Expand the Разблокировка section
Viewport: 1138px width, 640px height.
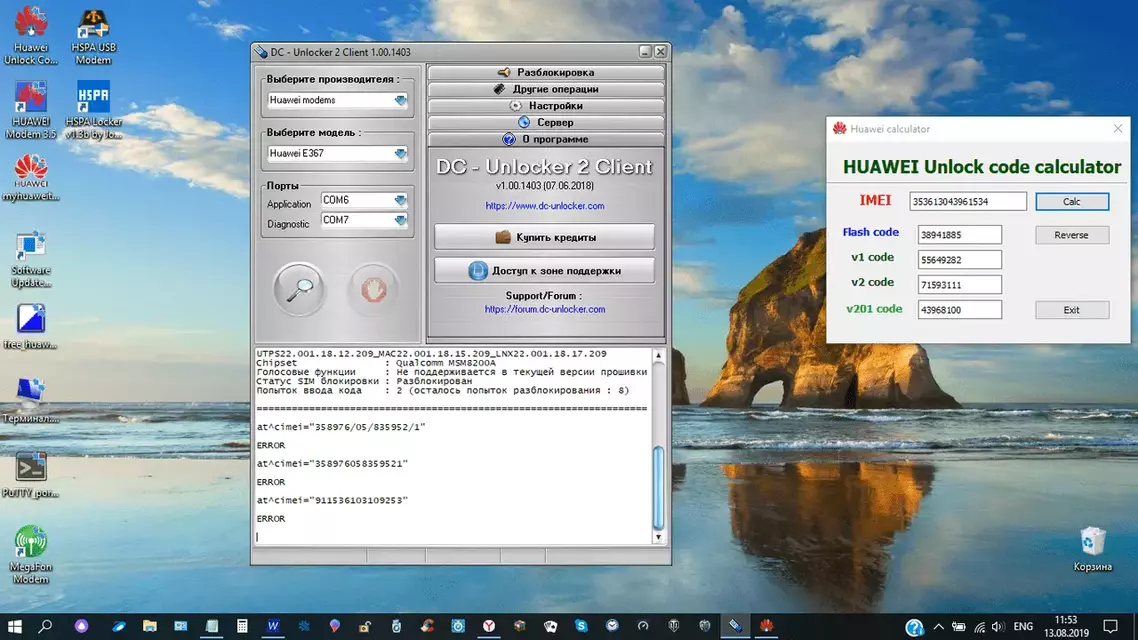click(x=546, y=72)
